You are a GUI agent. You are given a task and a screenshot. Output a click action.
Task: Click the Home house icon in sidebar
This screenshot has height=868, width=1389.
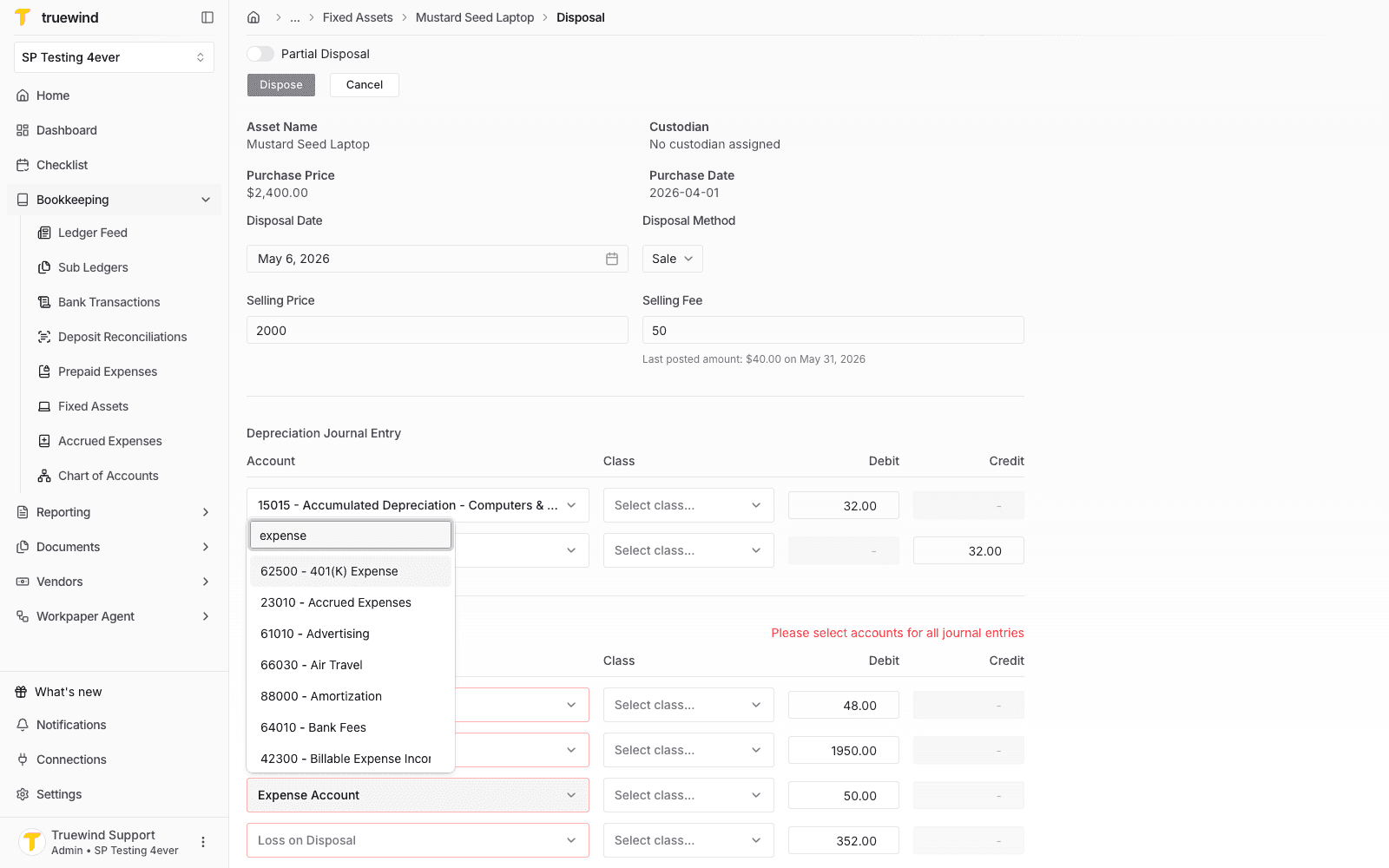[x=23, y=95]
